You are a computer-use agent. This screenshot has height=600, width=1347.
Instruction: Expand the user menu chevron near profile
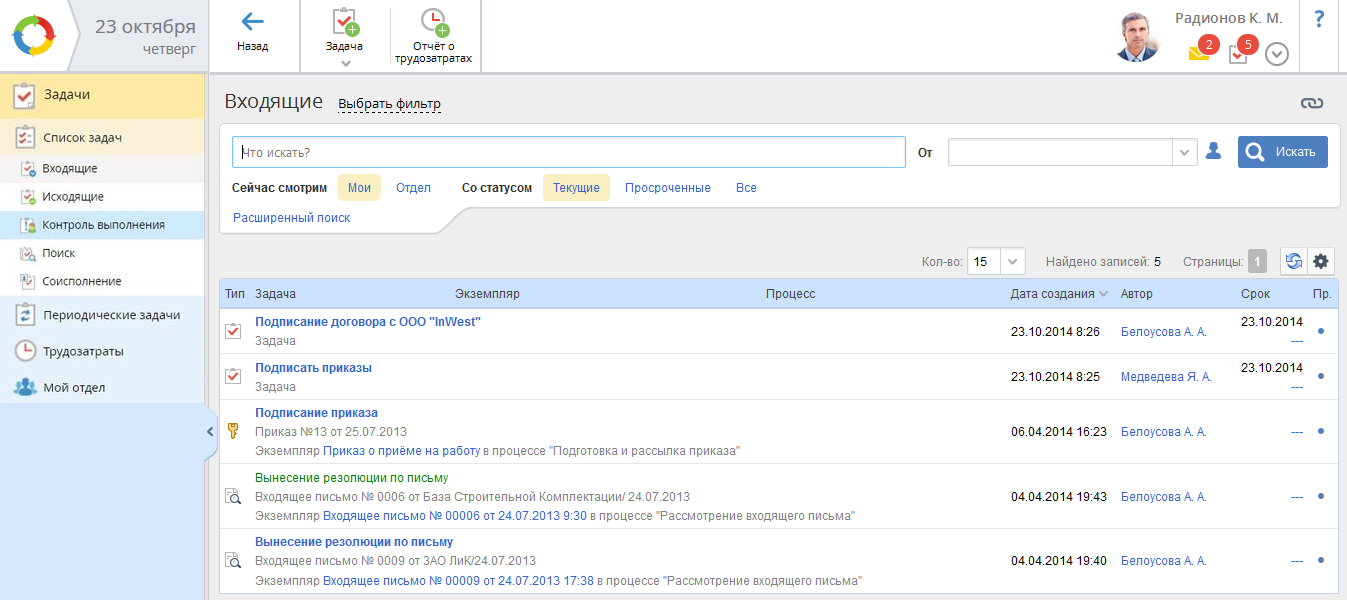1276,54
